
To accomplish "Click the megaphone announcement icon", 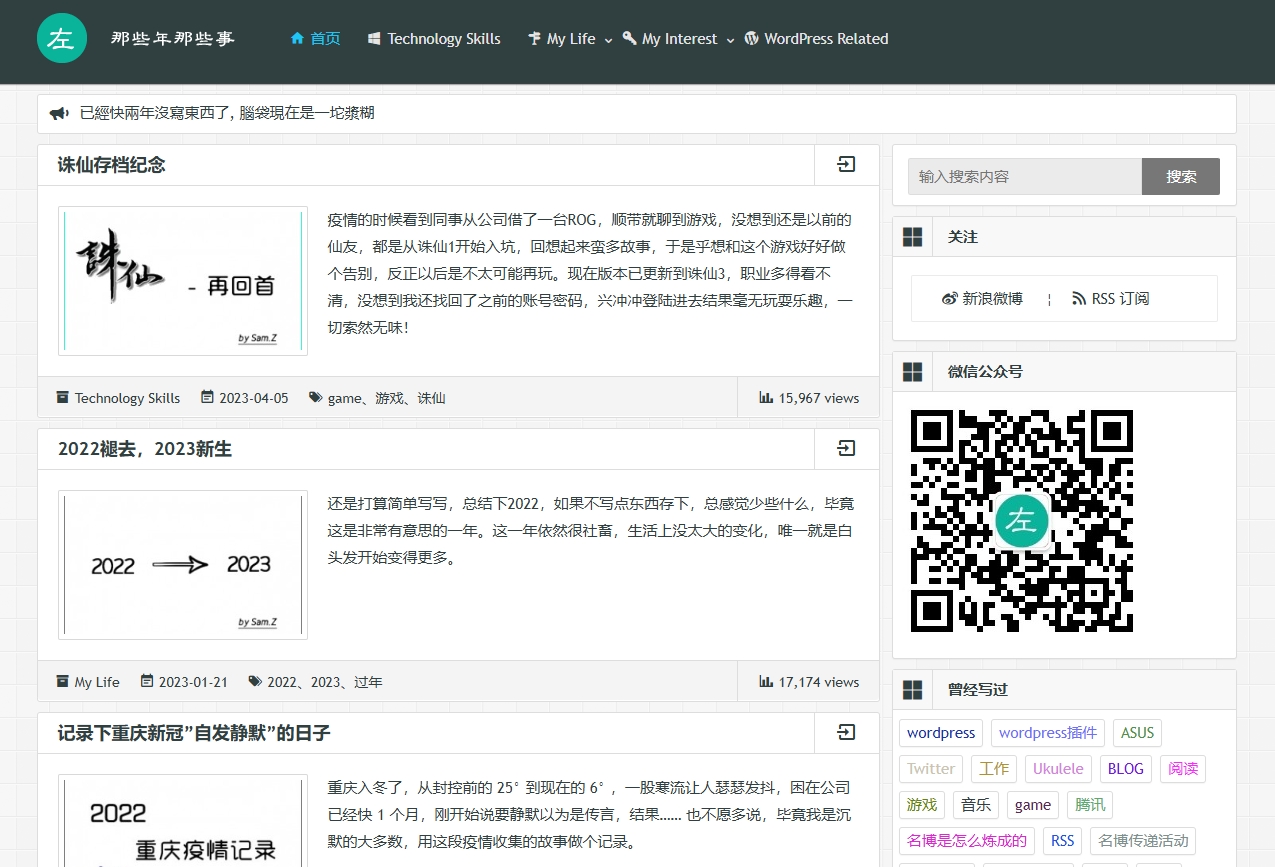I will (59, 114).
